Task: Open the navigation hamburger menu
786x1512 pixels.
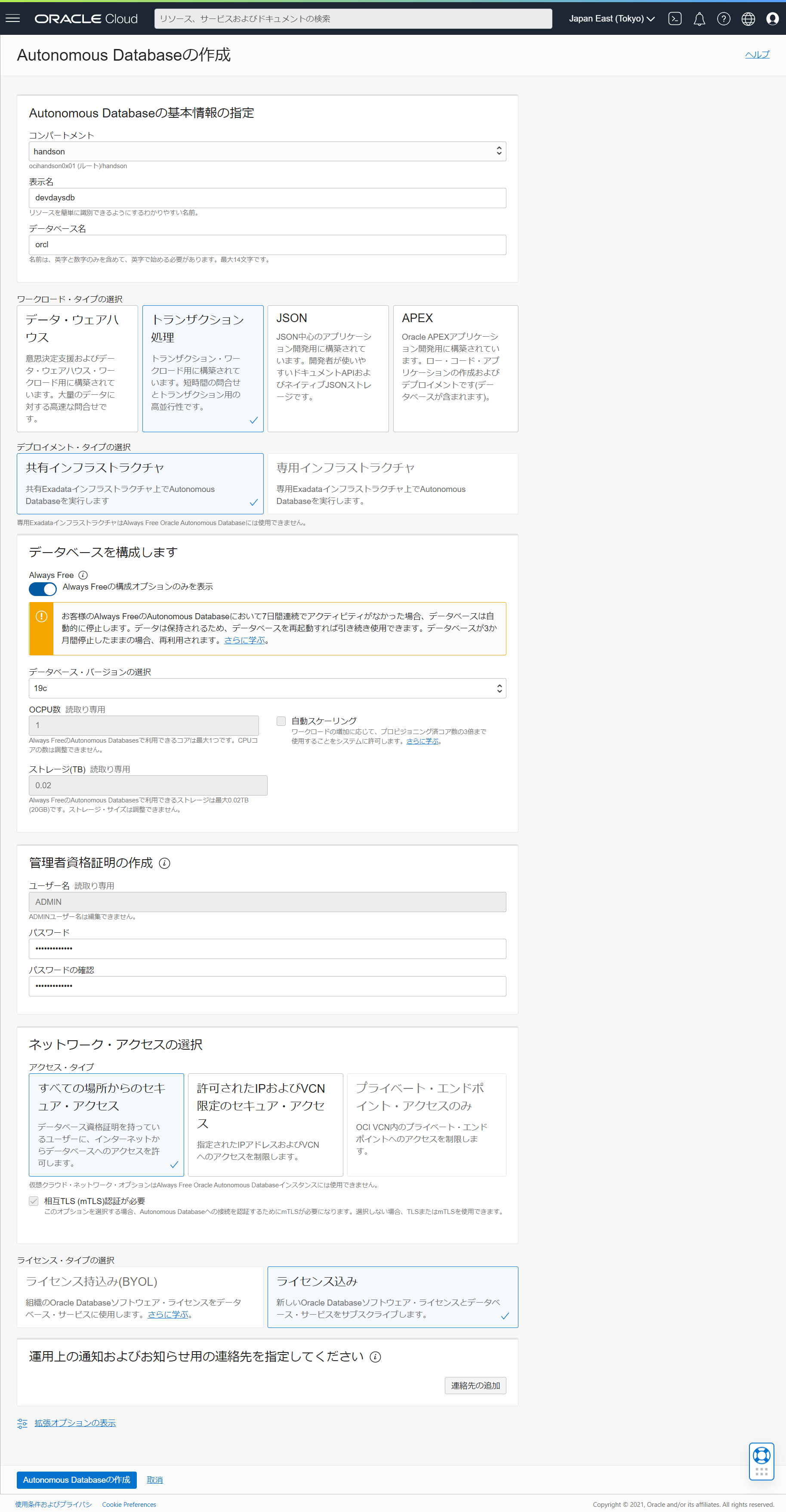Action: (x=12, y=18)
